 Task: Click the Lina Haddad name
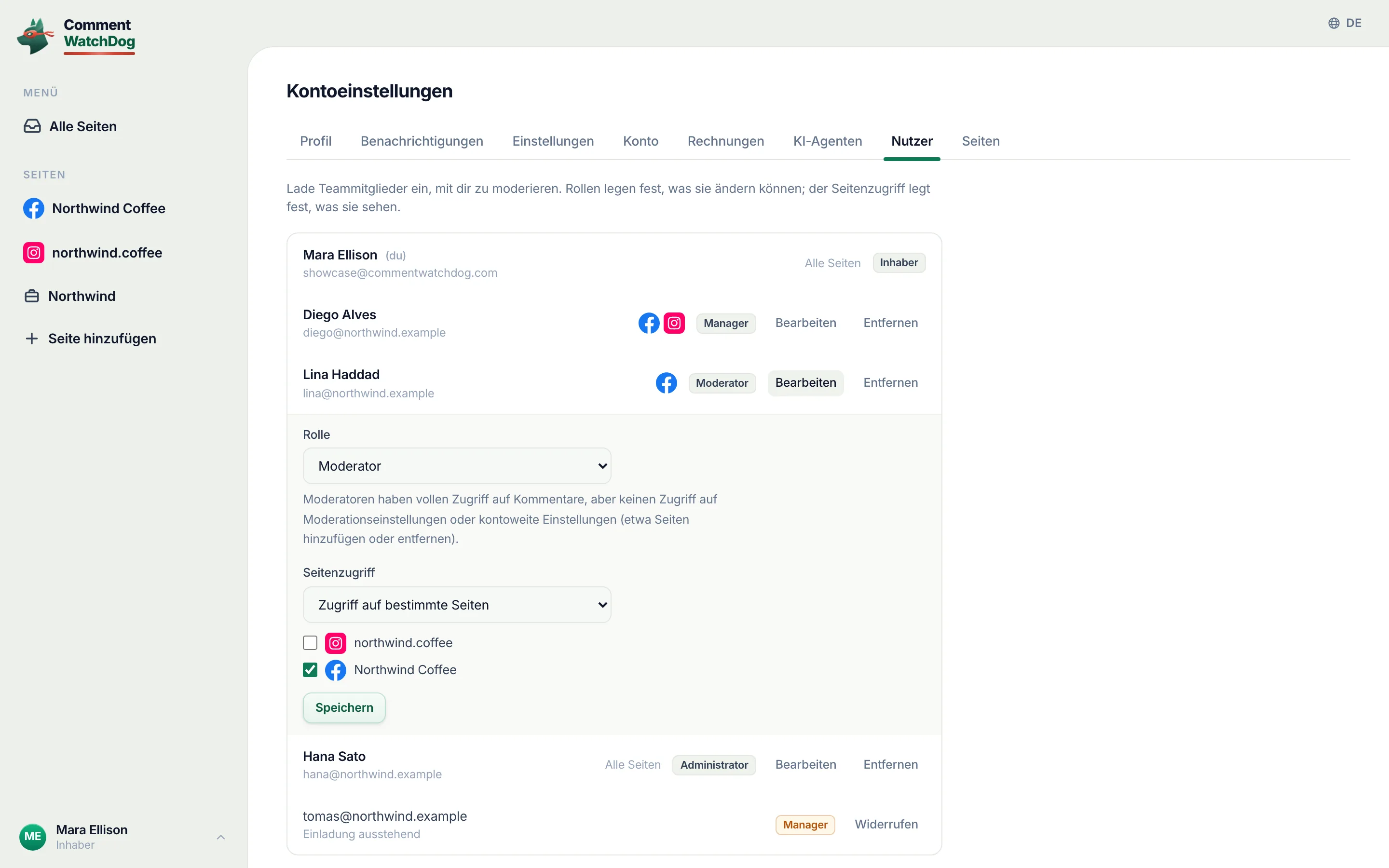pyautogui.click(x=341, y=375)
